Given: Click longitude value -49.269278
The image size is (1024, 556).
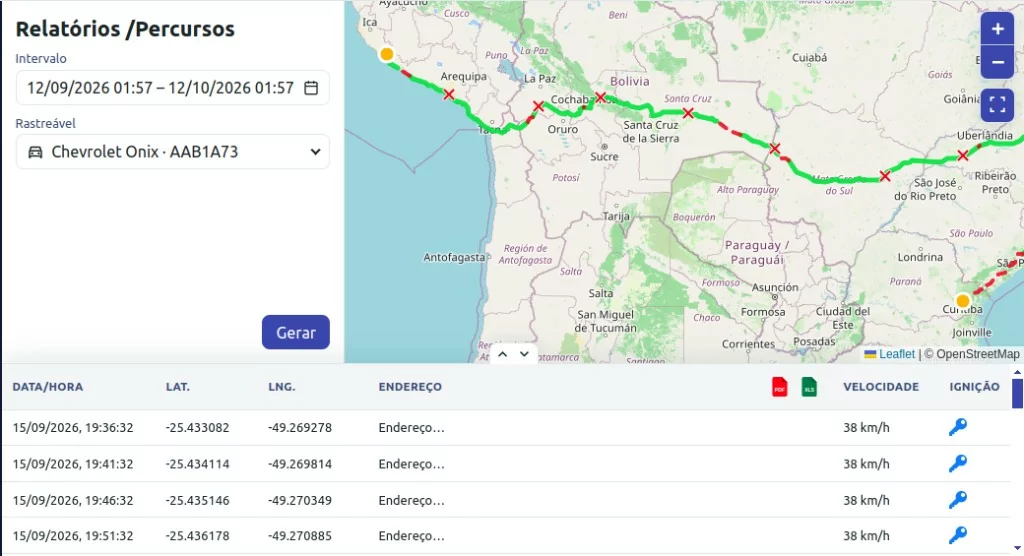Looking at the screenshot, I should click(x=300, y=428).
